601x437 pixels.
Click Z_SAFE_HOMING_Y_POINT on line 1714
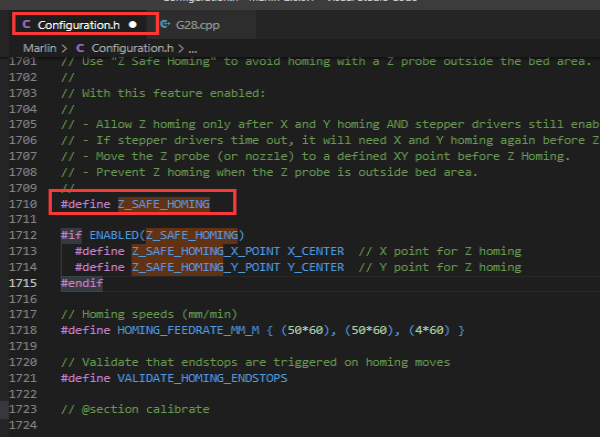(206, 267)
